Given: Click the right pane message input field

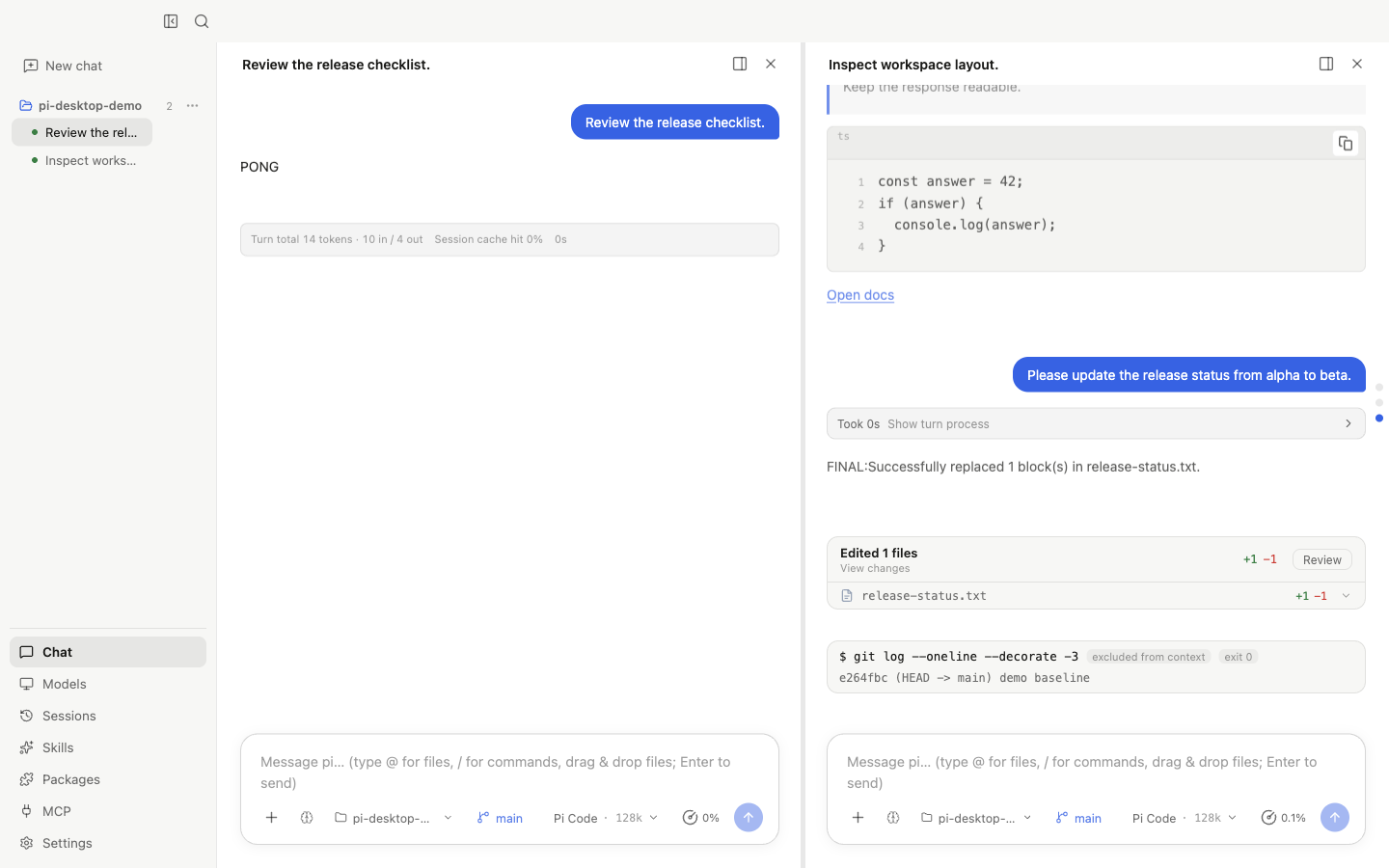Looking at the screenshot, I should tap(1096, 772).
